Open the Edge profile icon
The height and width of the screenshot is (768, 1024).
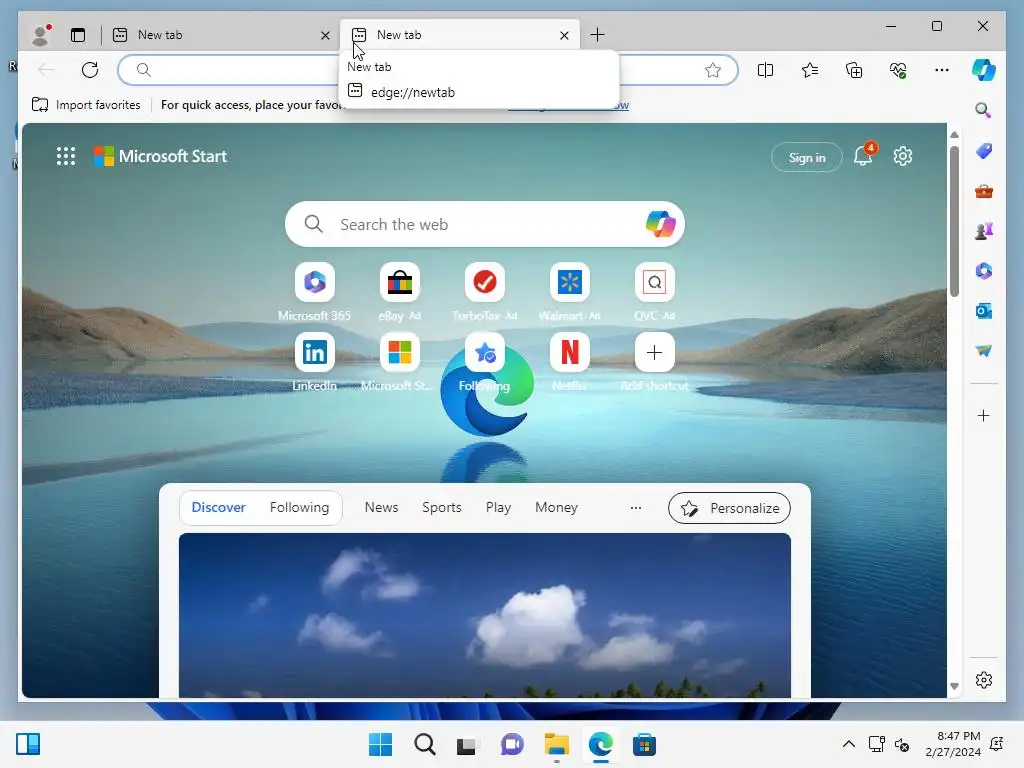41,35
